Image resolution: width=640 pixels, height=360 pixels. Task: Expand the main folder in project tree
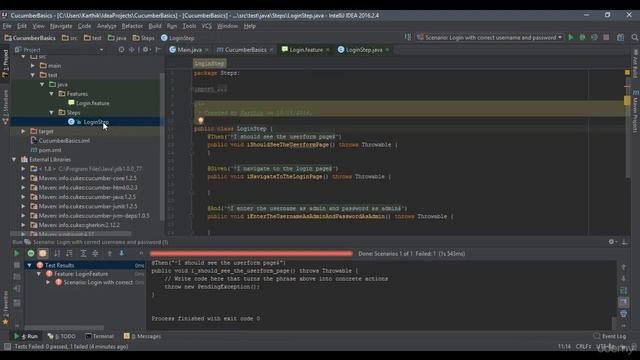point(33,66)
